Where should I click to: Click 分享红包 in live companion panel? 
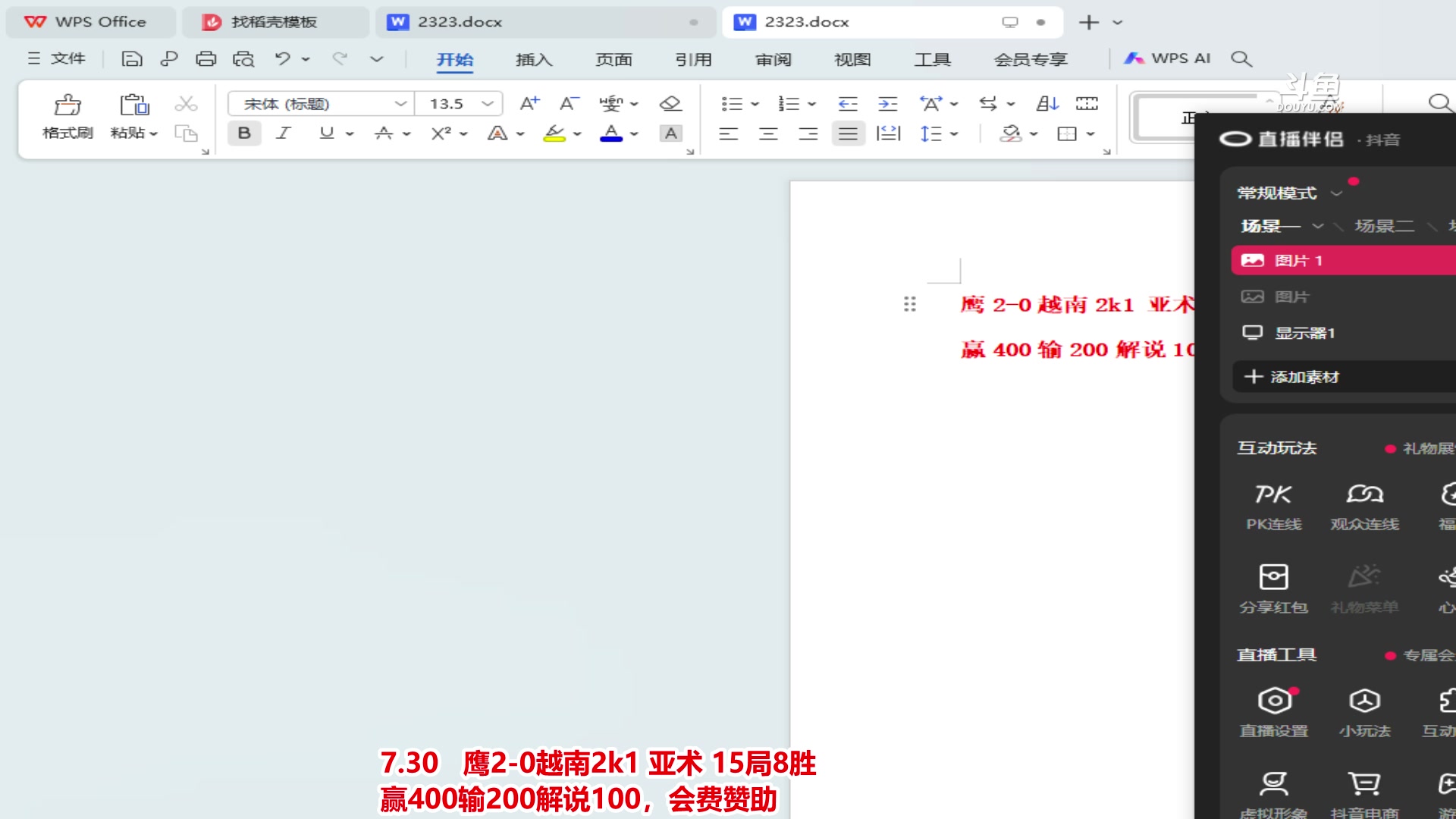1274,589
